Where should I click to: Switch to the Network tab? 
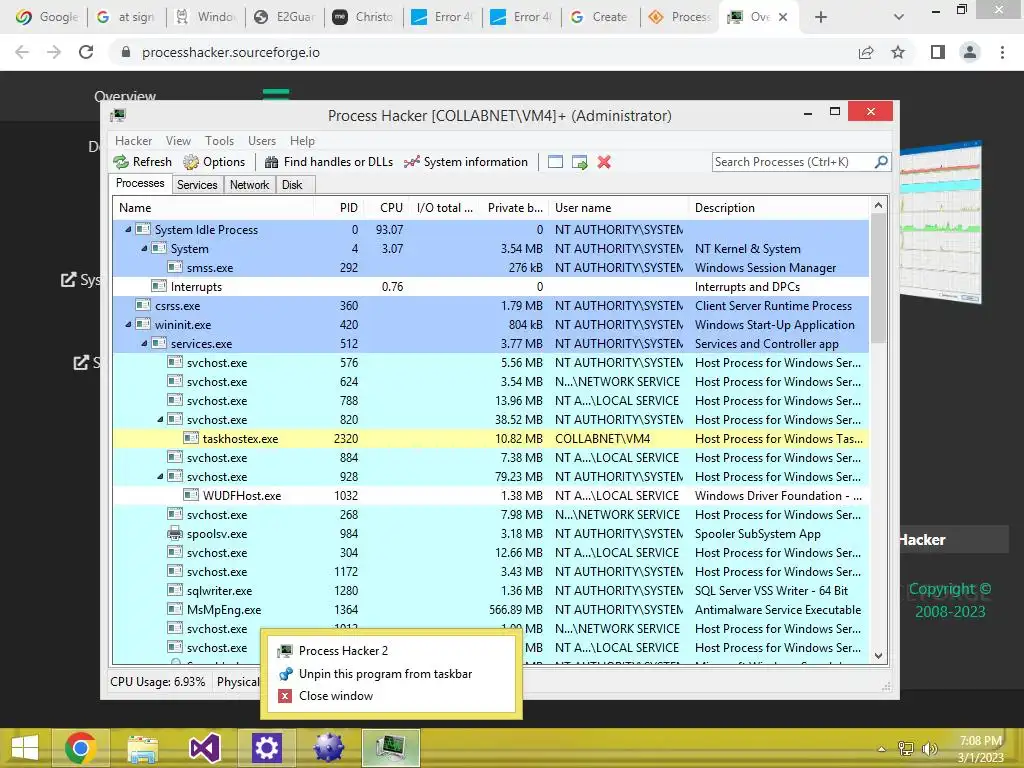[249, 185]
